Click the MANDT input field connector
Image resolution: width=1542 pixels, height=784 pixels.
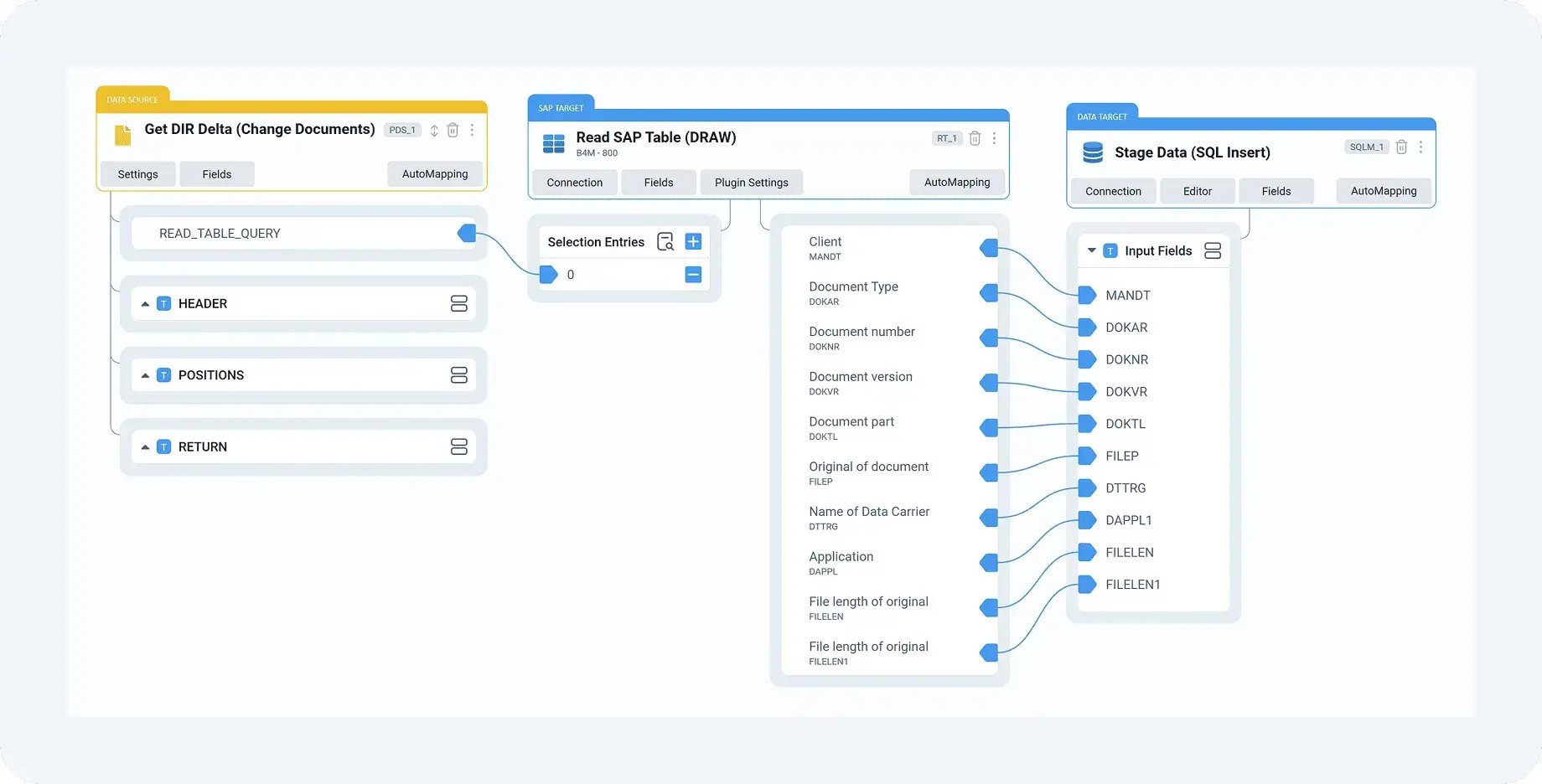pyautogui.click(x=1087, y=296)
